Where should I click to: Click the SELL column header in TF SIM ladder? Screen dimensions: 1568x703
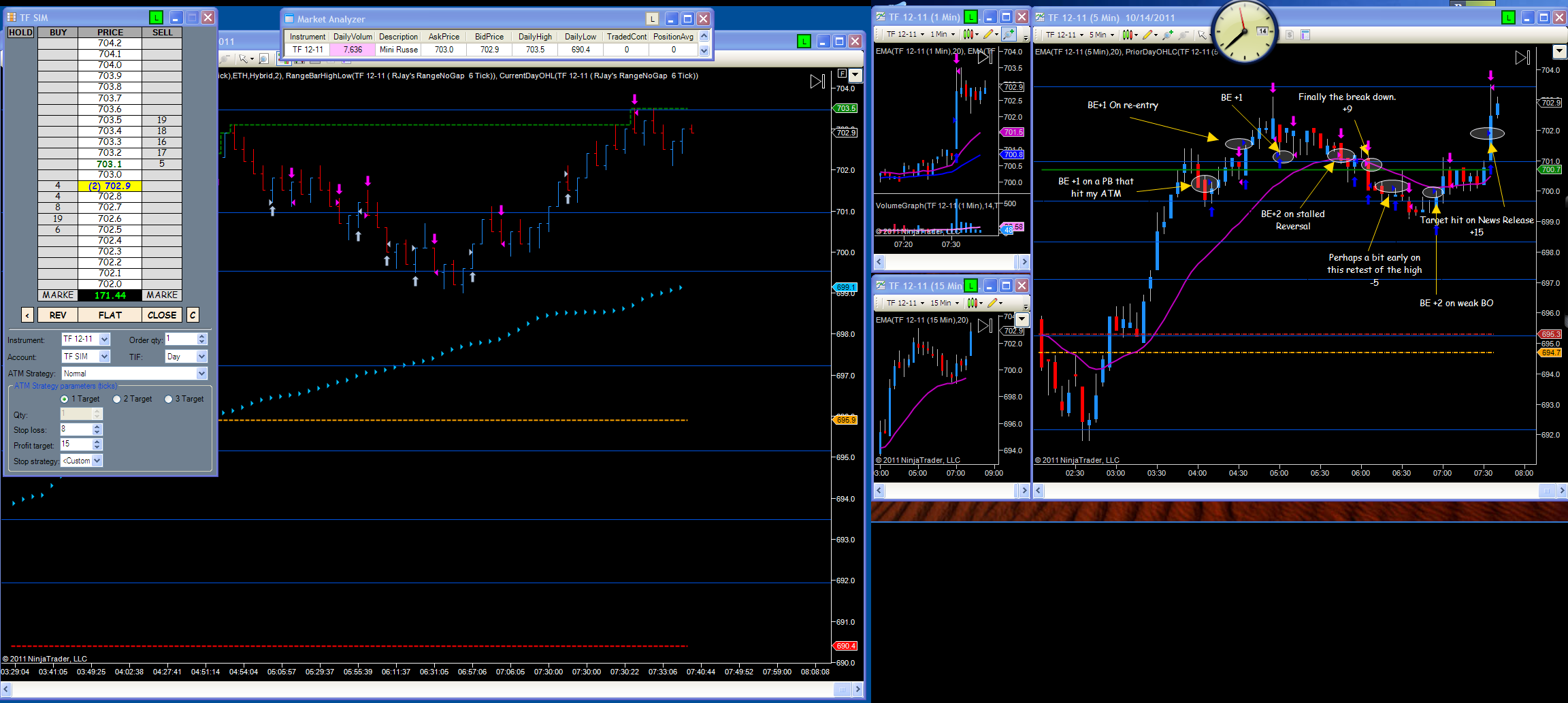162,32
